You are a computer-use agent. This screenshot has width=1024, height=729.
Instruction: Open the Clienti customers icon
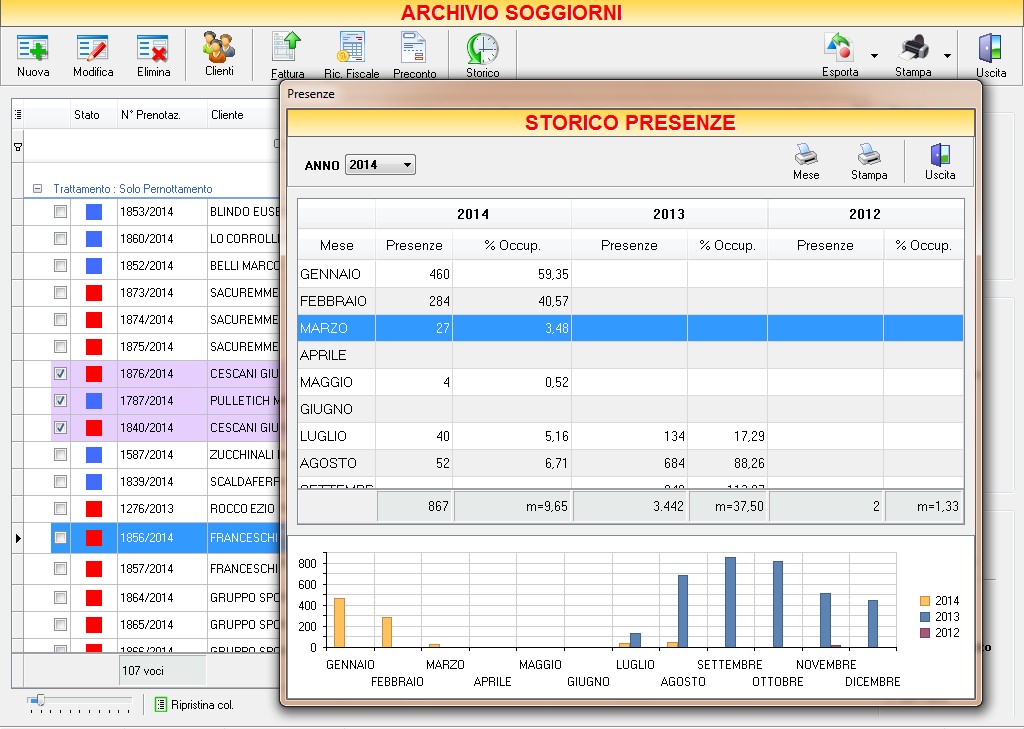coord(219,48)
